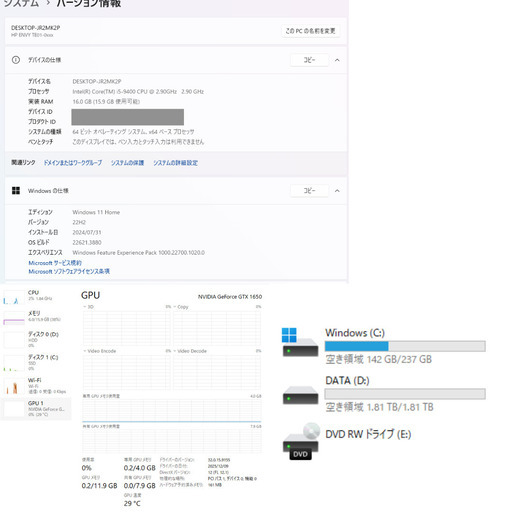512x512 pixels.
Task: Click the DATA (D:) usage bar
Action: click(x=405, y=394)
